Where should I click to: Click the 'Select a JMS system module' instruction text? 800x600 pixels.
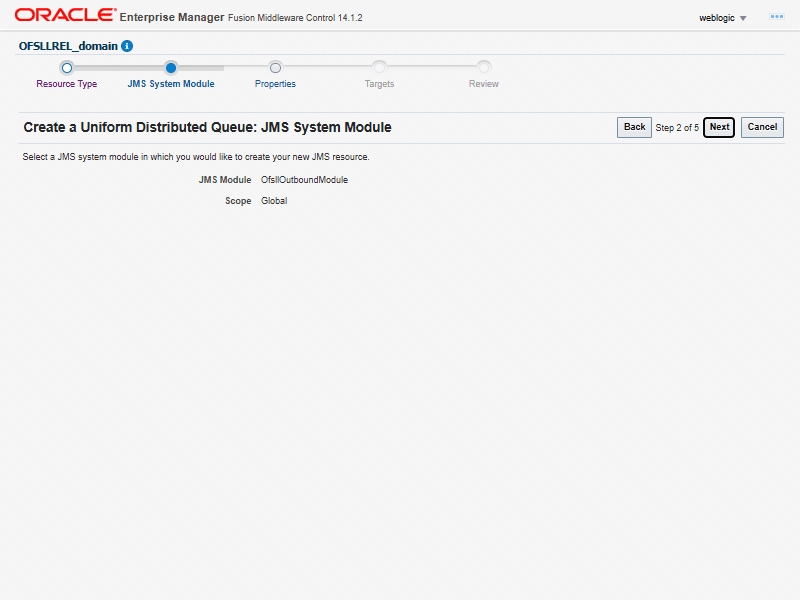point(196,157)
